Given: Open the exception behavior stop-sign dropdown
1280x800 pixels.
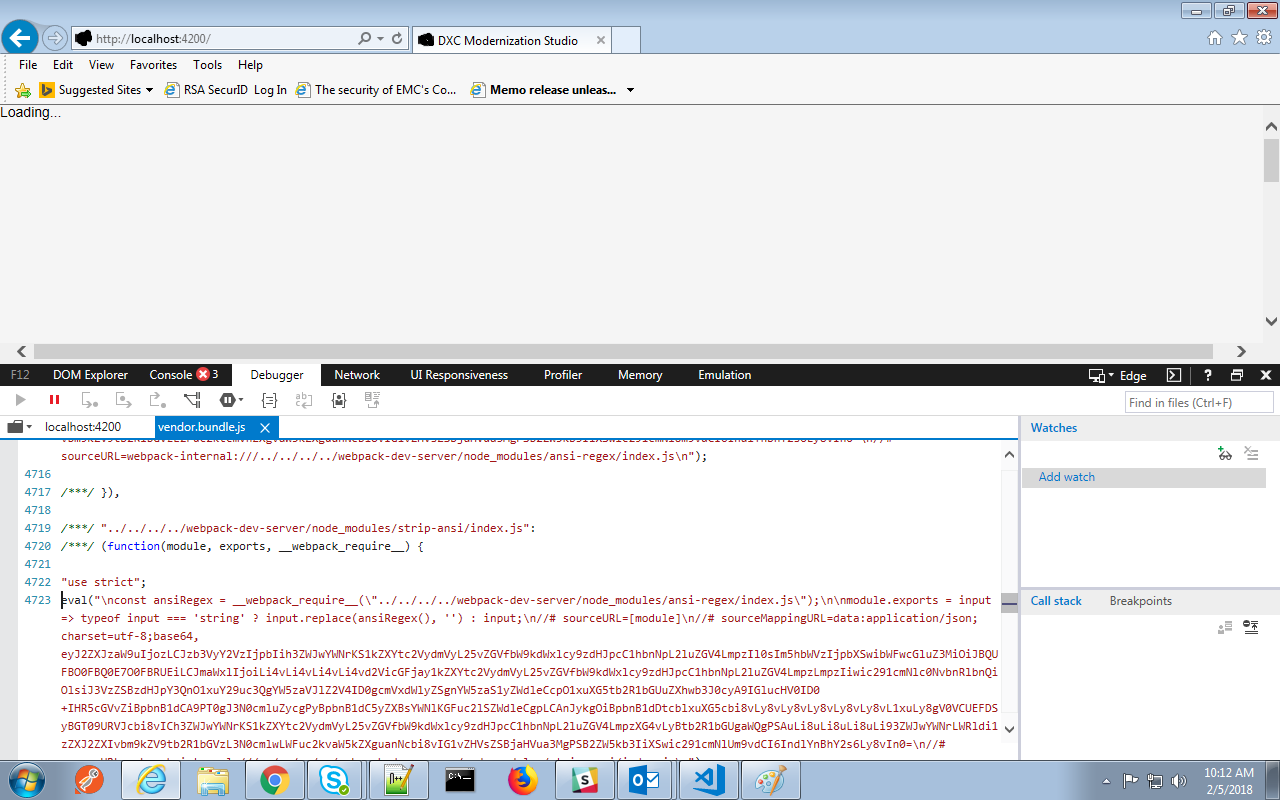Looking at the screenshot, I should [231, 400].
